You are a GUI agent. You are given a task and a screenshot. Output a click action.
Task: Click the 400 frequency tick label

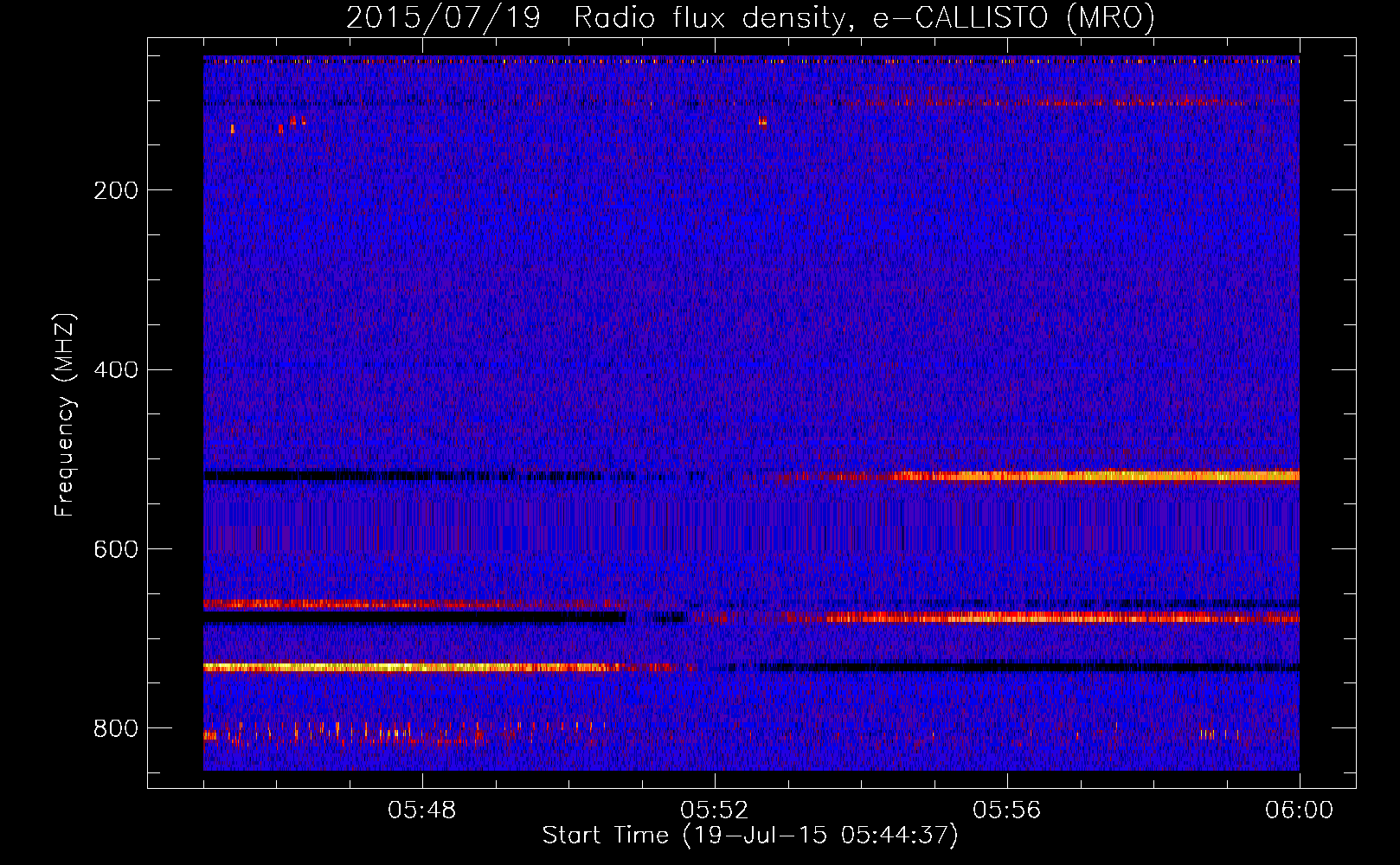(115, 370)
